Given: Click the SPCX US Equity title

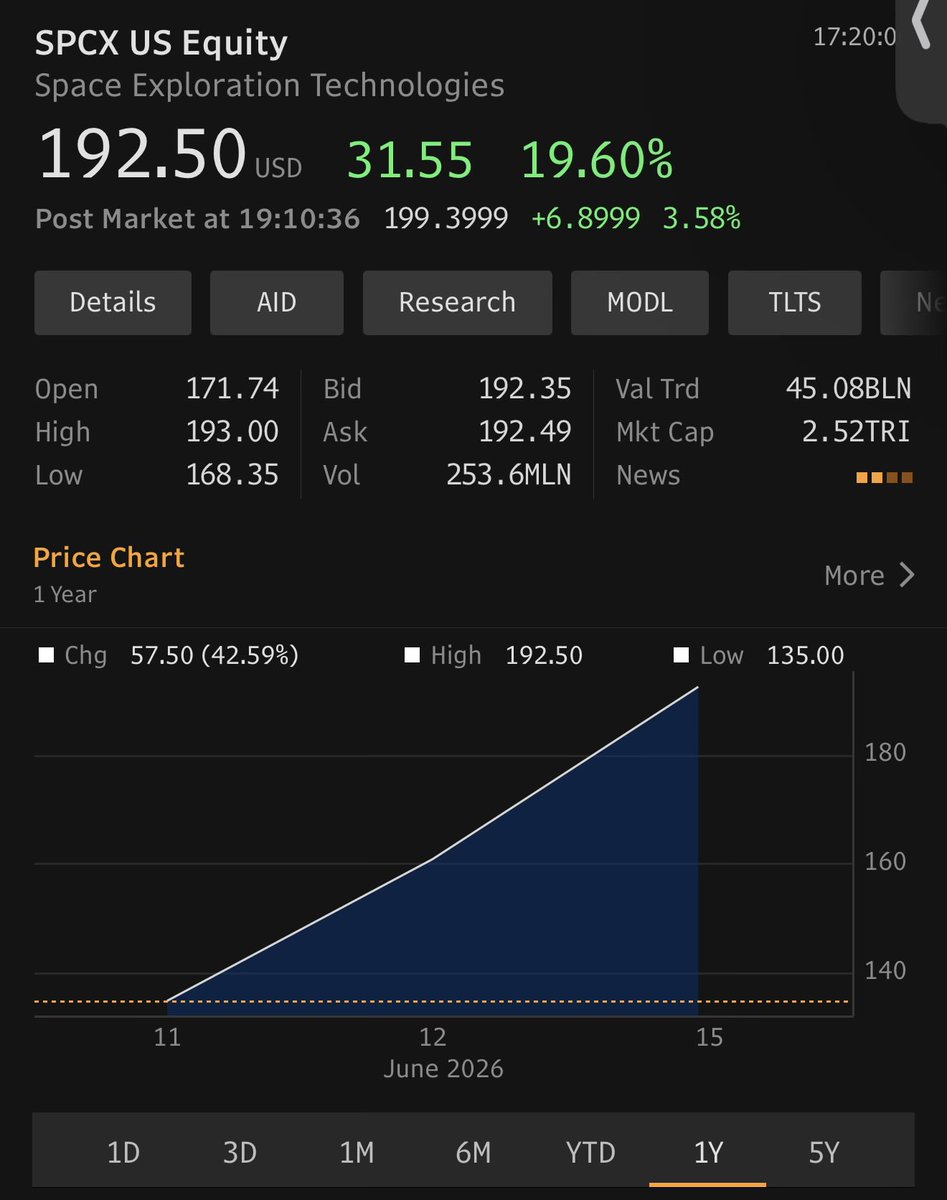Looking at the screenshot, I should point(161,43).
